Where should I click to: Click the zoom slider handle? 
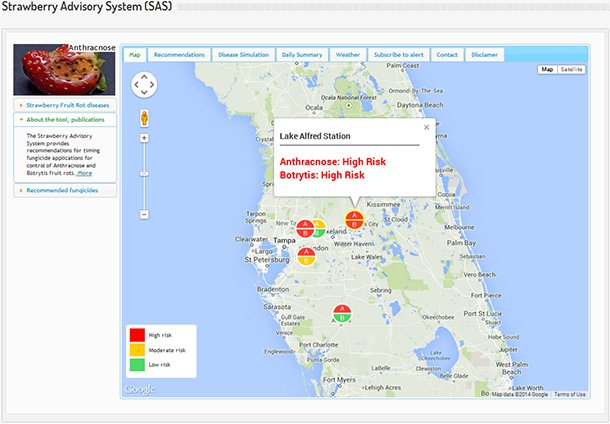(144, 174)
